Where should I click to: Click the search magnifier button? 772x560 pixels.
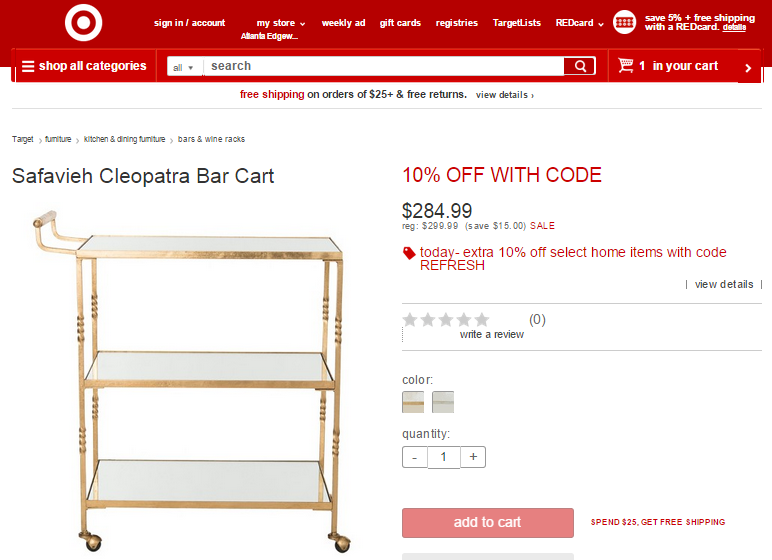tap(580, 66)
